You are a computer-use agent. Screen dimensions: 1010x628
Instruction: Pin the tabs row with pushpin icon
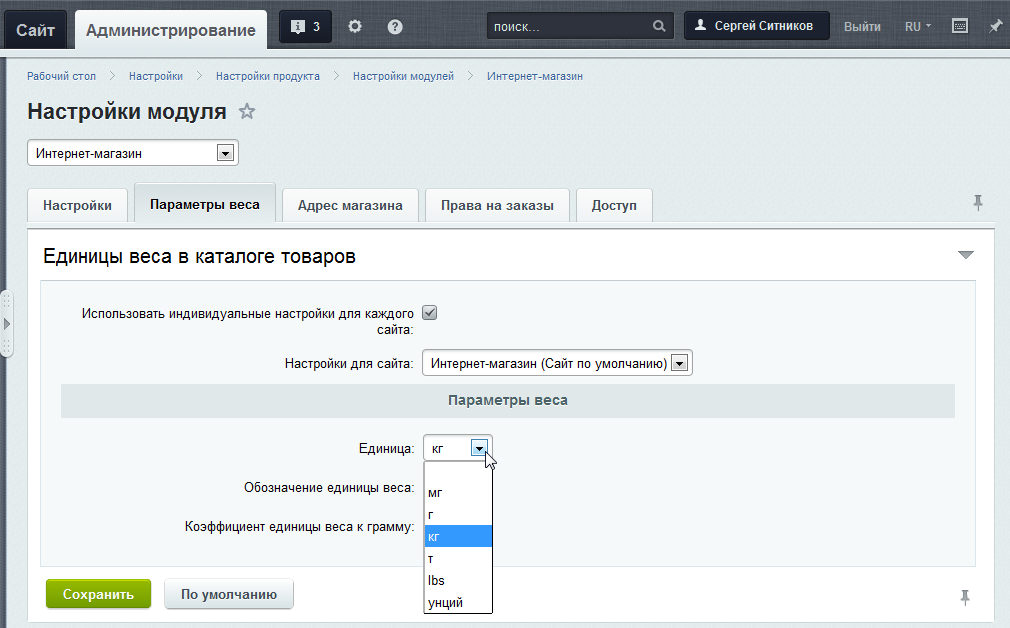point(978,203)
